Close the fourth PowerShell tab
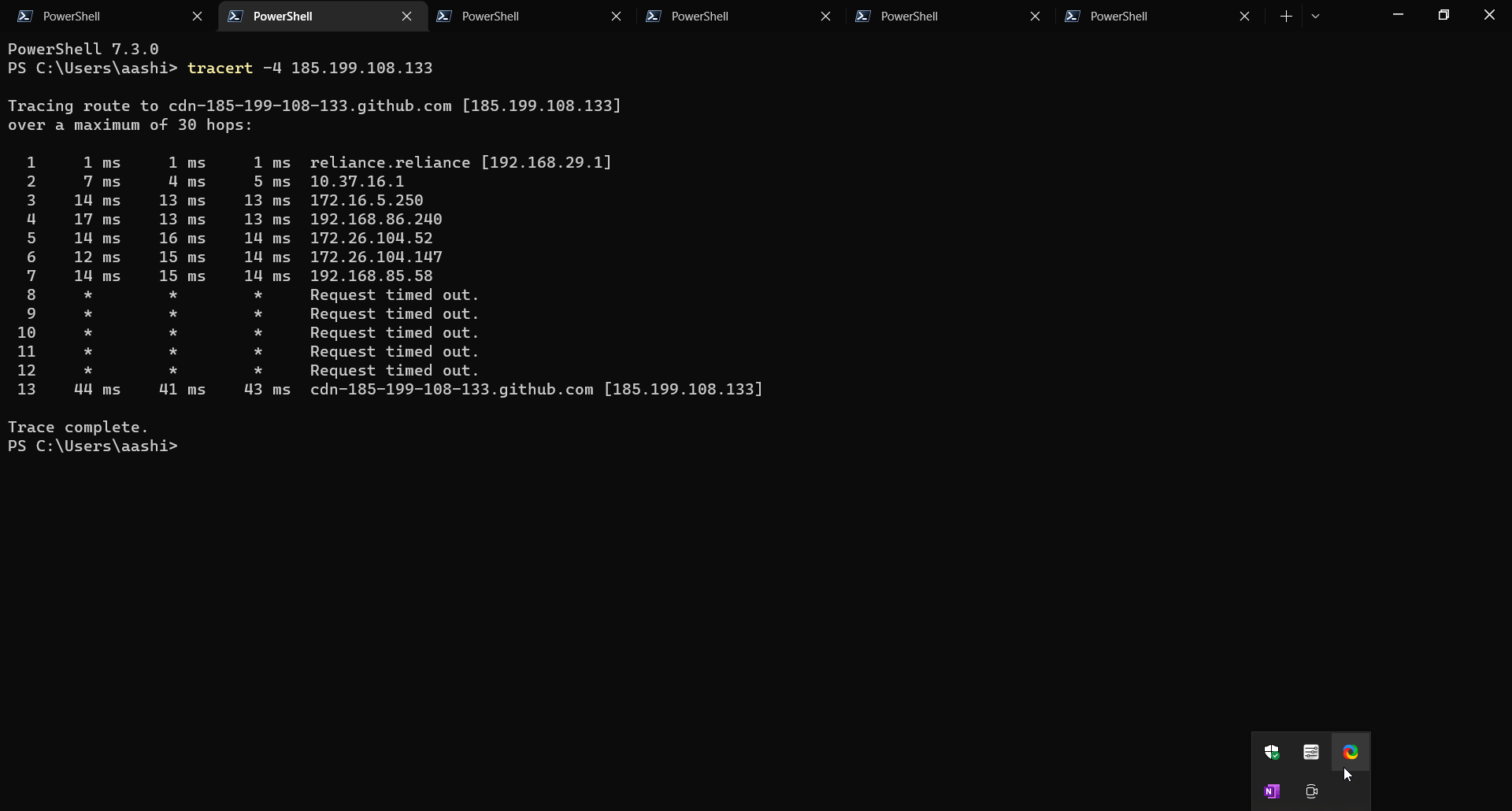The height and width of the screenshot is (811, 1512). 825,16
